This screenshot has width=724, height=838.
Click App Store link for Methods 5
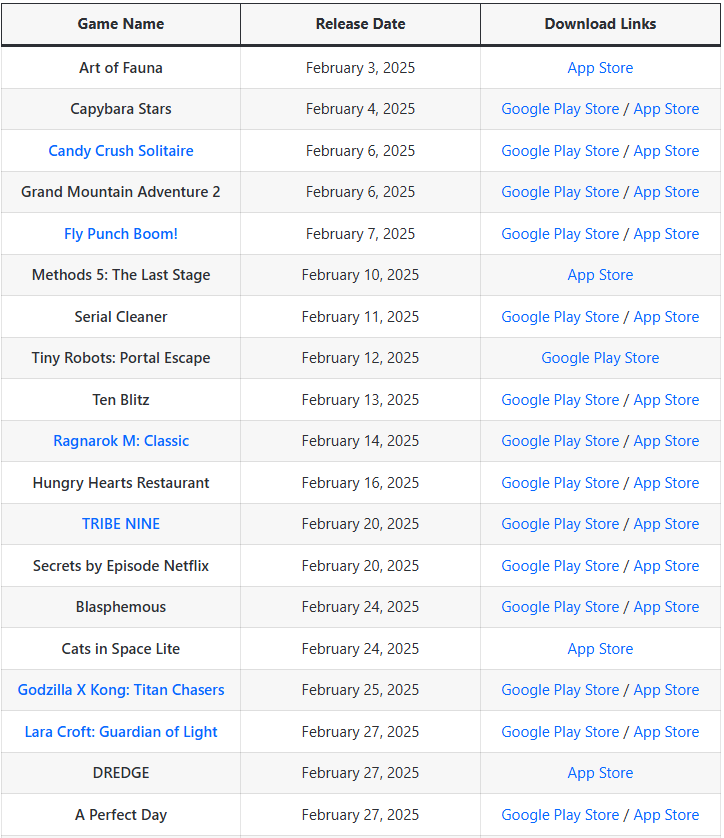(x=600, y=275)
